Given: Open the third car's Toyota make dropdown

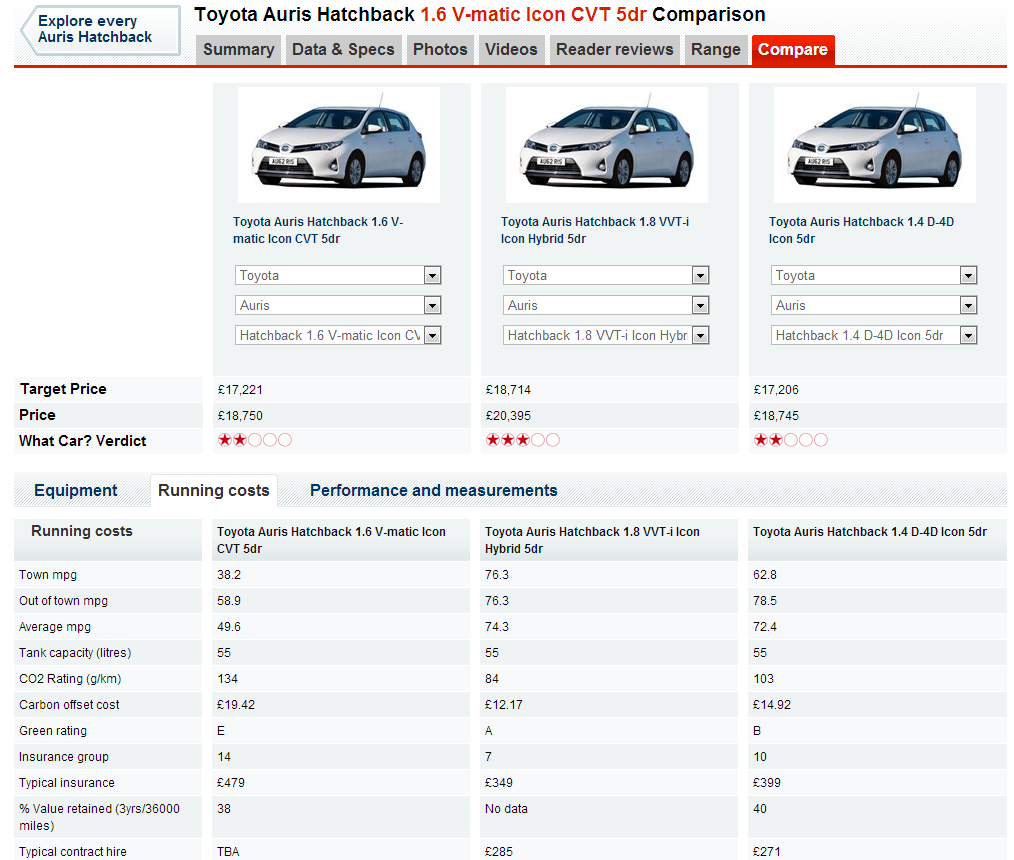Looking at the screenshot, I should click(874, 275).
